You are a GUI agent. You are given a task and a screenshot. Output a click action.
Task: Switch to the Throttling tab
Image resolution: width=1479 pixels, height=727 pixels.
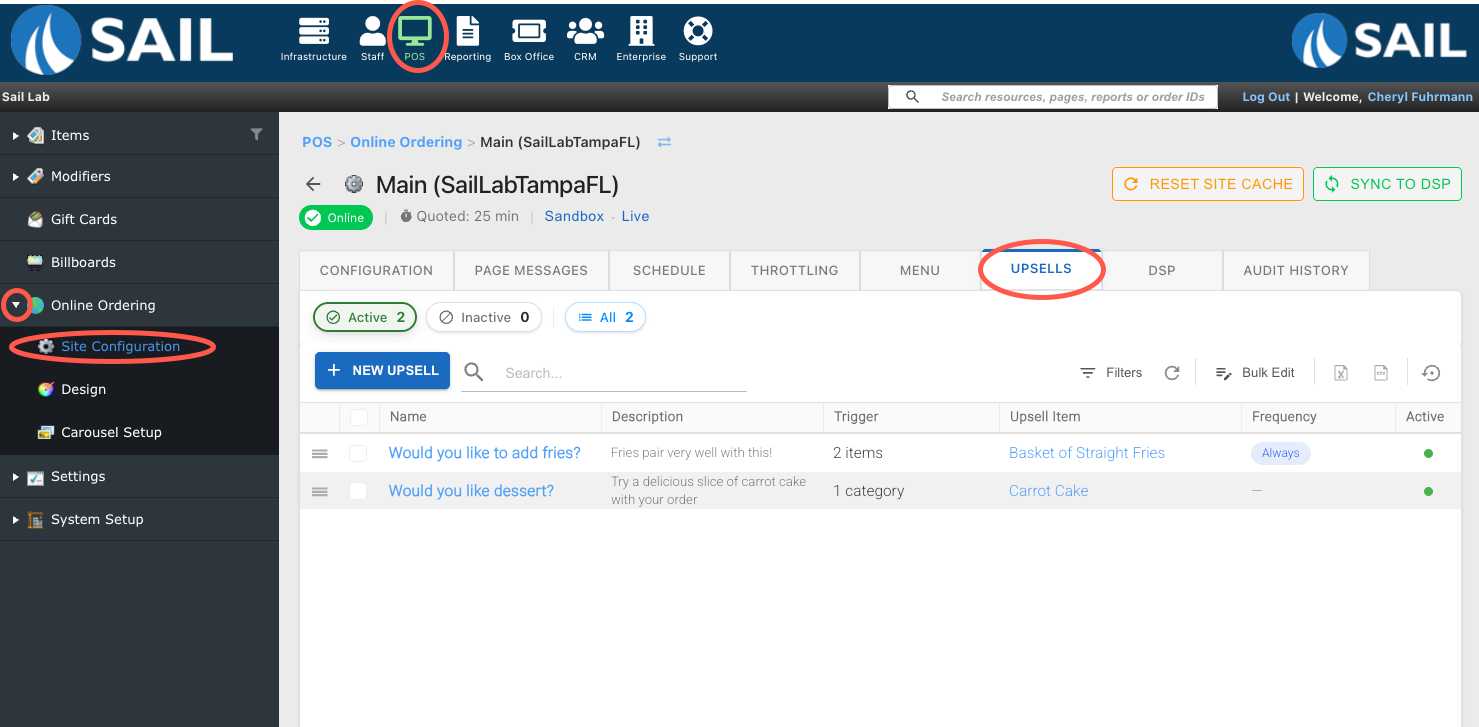coord(794,270)
